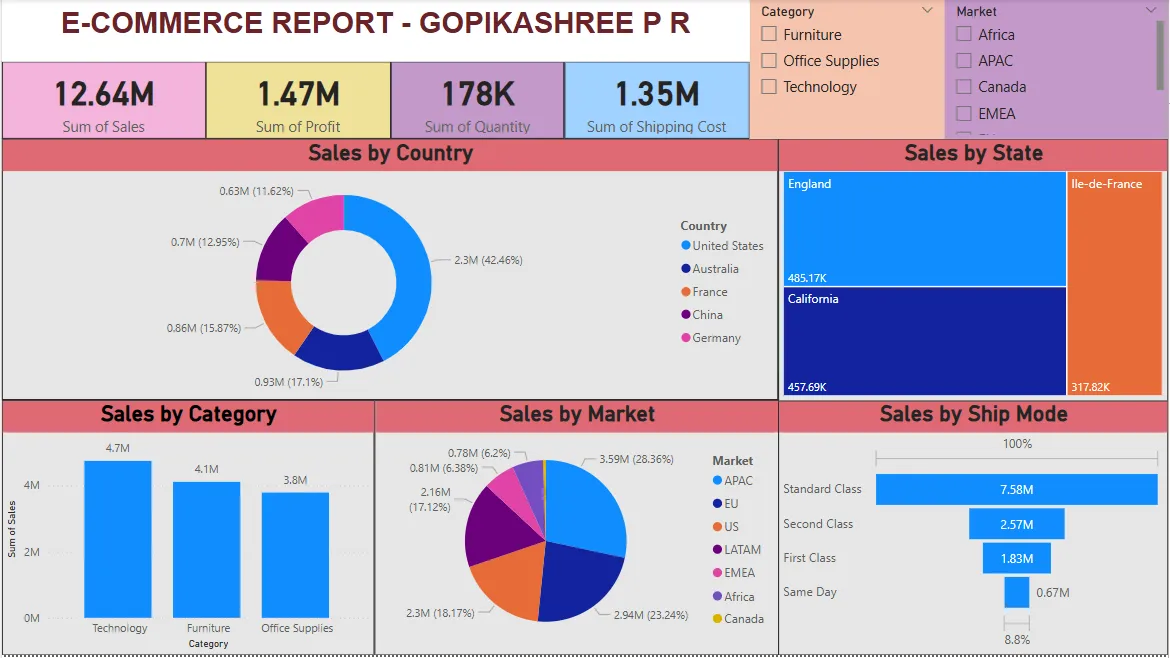Click the Sum of Profit card
The height and width of the screenshot is (658, 1170).
pos(298,101)
